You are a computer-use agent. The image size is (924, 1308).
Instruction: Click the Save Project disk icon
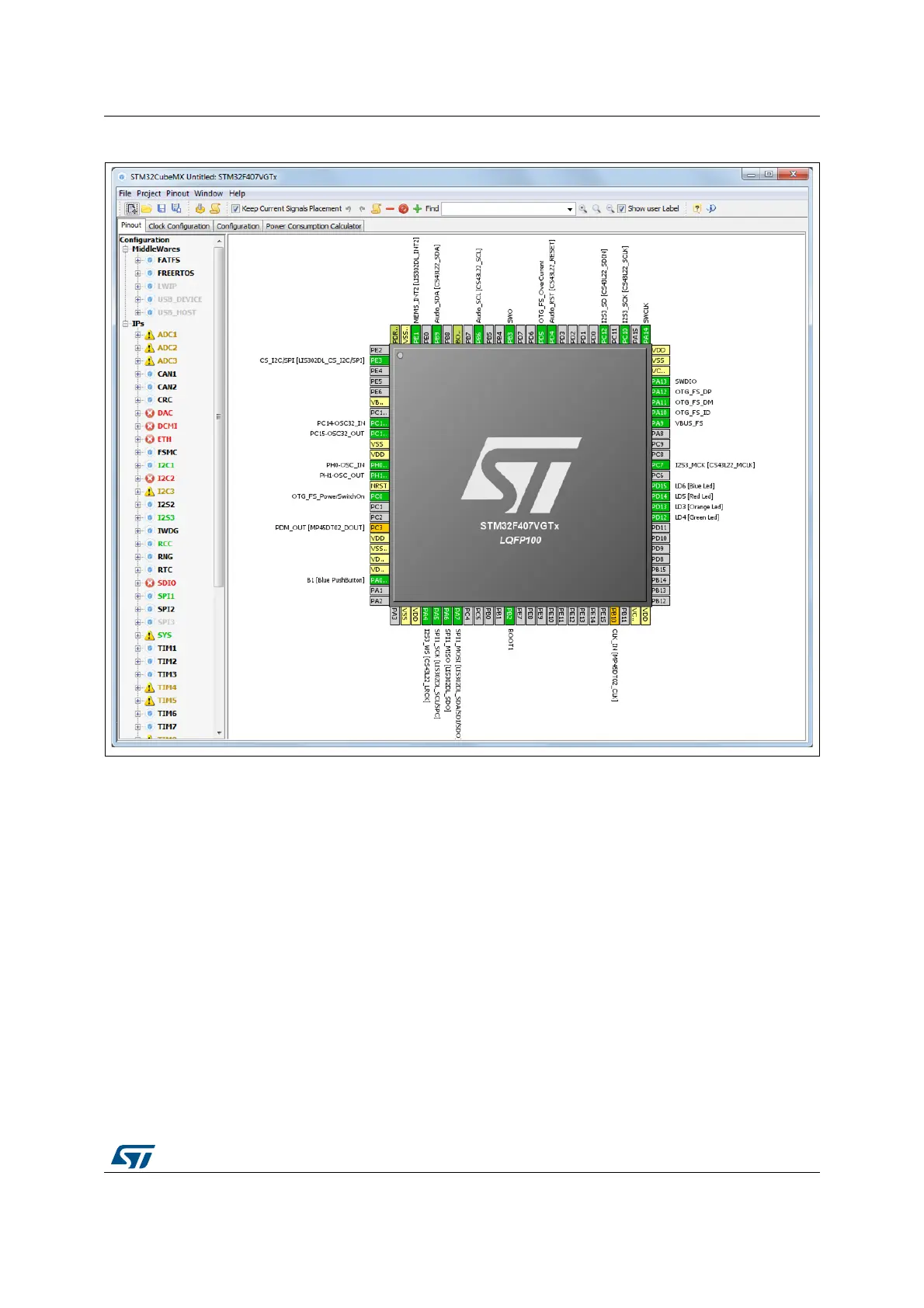(162, 209)
